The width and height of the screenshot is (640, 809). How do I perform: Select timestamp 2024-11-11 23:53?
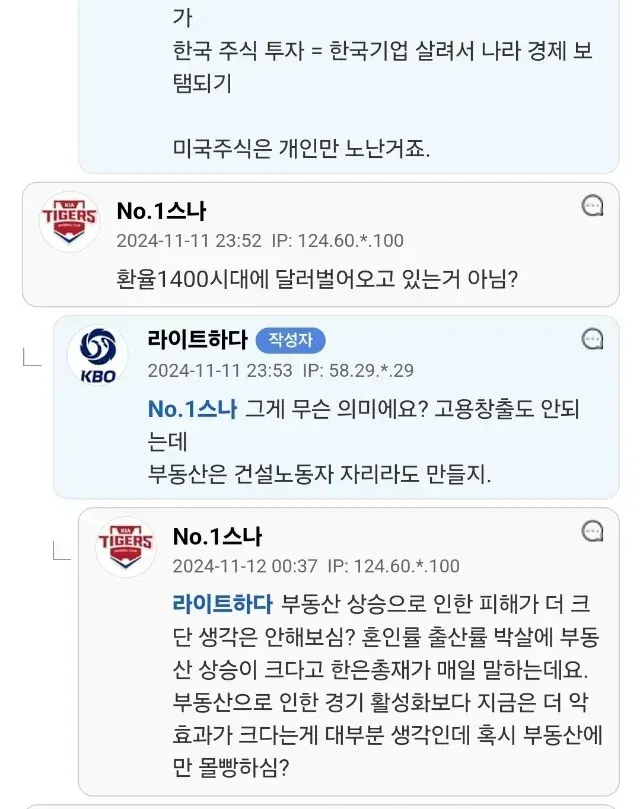coord(220,370)
